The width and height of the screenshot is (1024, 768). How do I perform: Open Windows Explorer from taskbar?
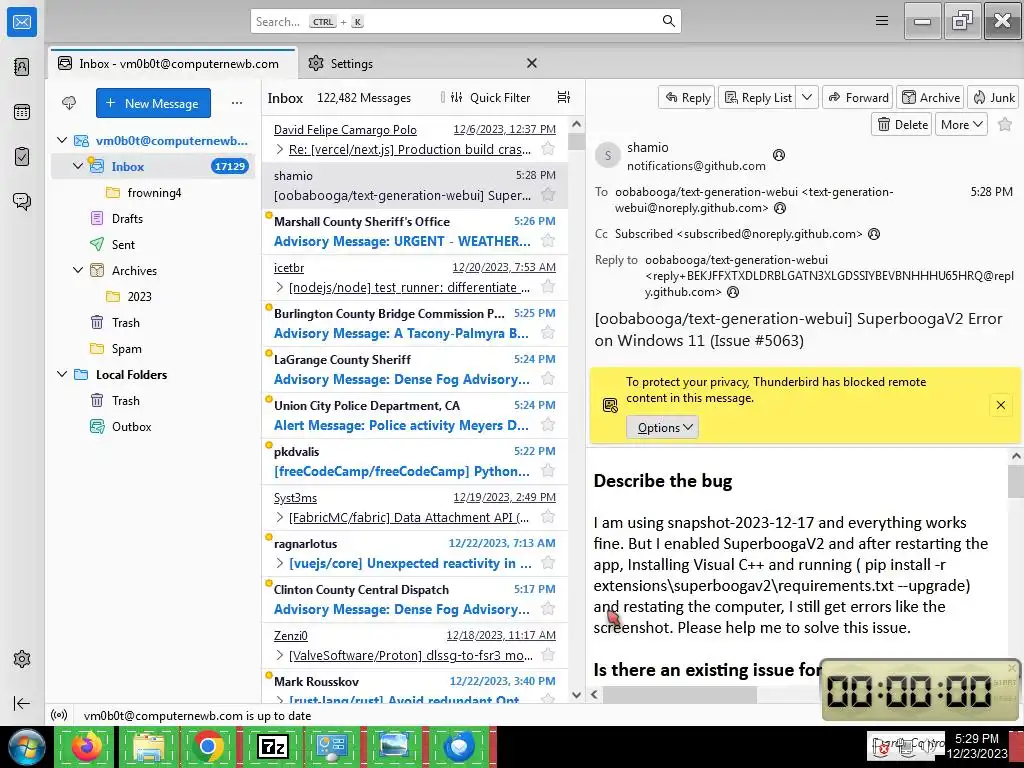pos(148,746)
